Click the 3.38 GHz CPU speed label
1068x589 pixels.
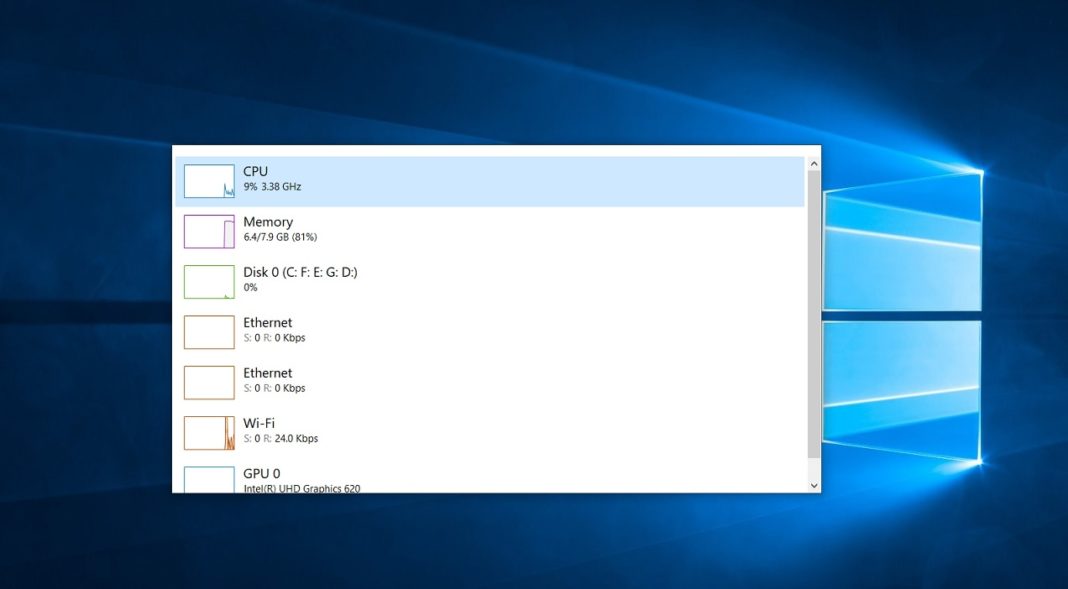pos(280,186)
